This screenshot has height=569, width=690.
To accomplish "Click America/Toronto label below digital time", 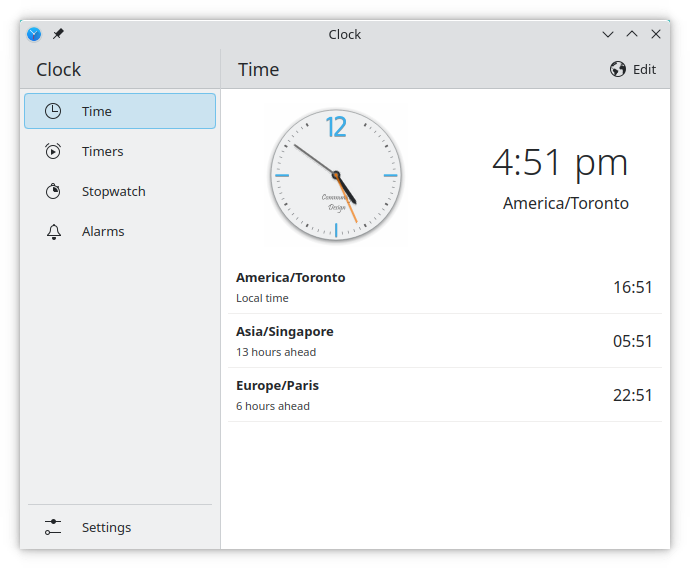I will [x=565, y=203].
